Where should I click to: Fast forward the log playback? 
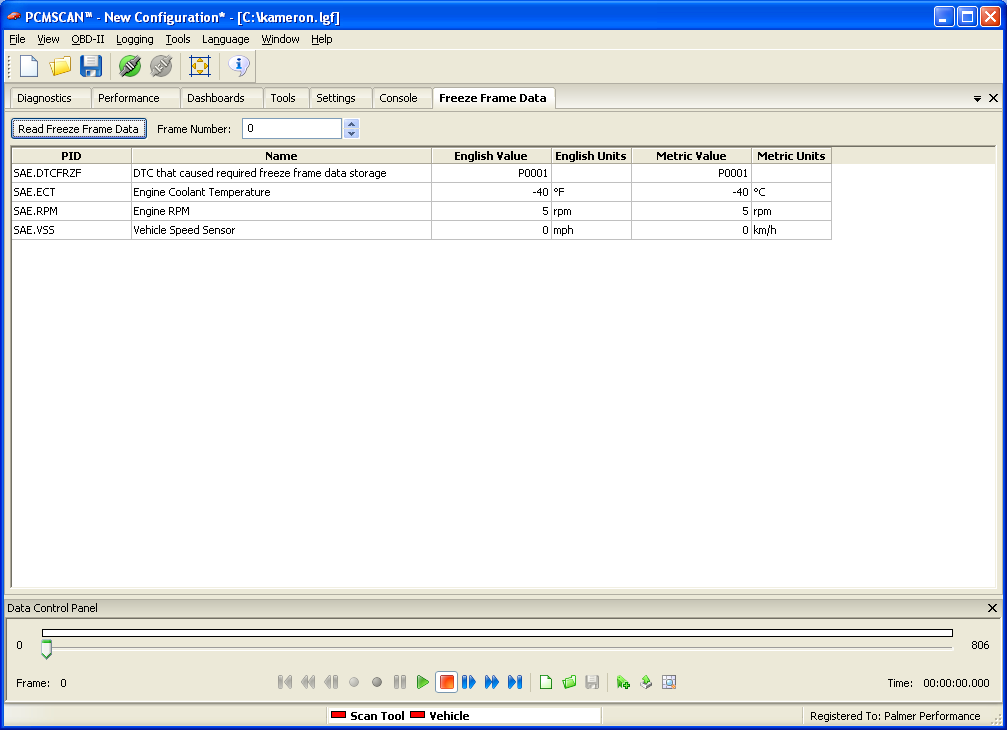[x=492, y=682]
